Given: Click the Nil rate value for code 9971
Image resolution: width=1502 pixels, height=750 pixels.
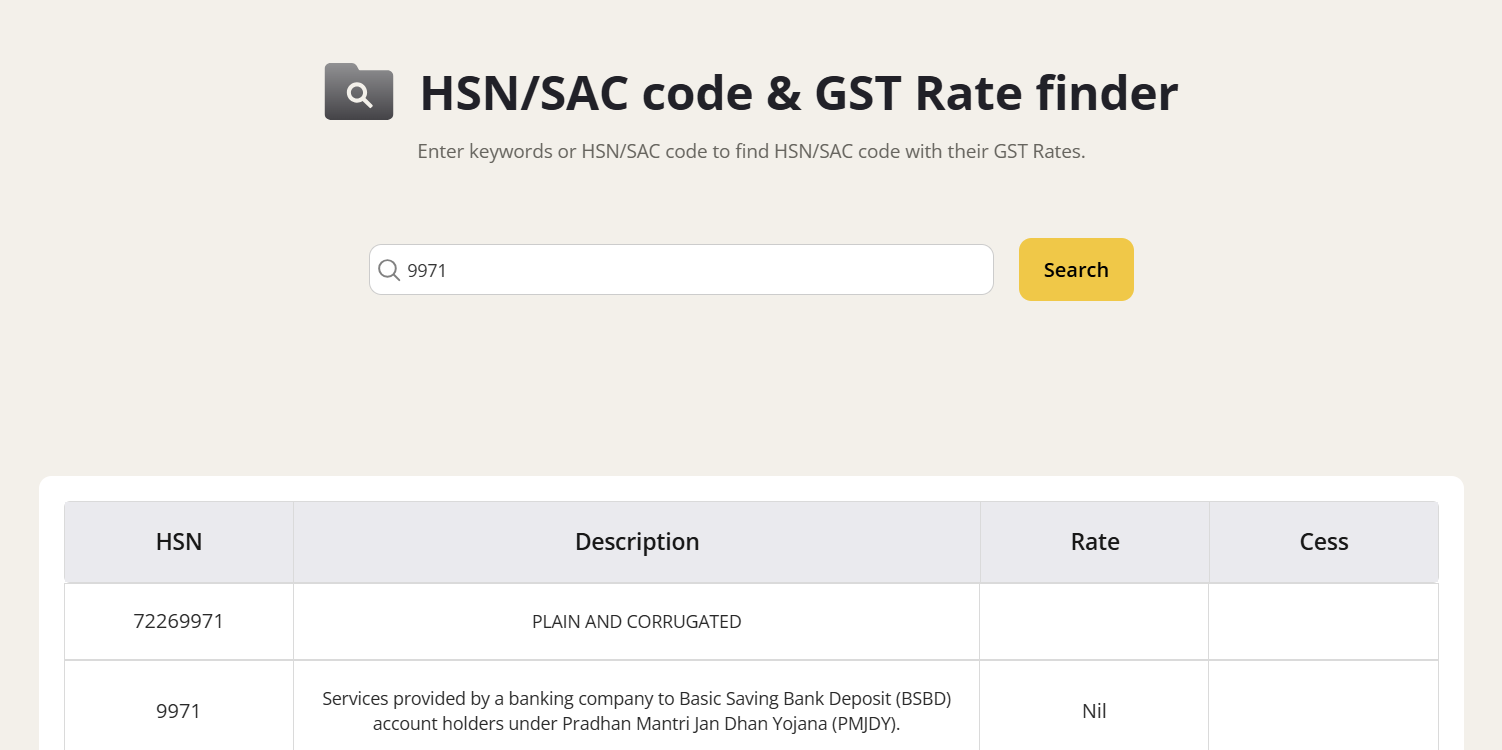Looking at the screenshot, I should click(1094, 710).
